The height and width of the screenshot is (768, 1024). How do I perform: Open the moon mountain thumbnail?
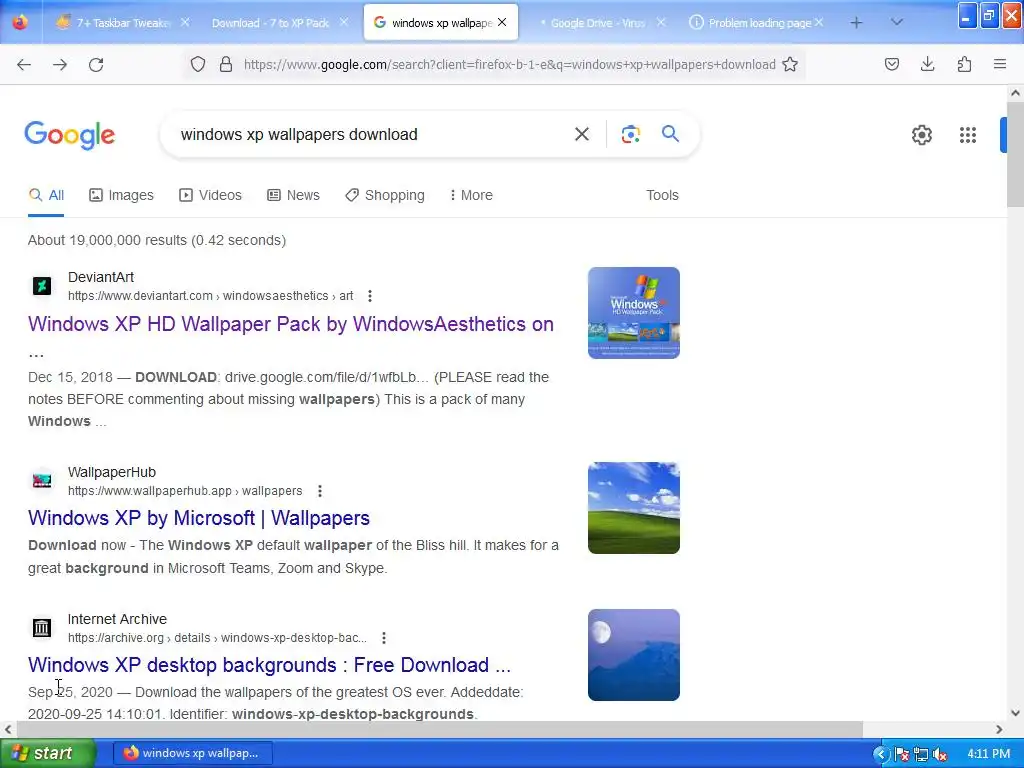pos(633,655)
